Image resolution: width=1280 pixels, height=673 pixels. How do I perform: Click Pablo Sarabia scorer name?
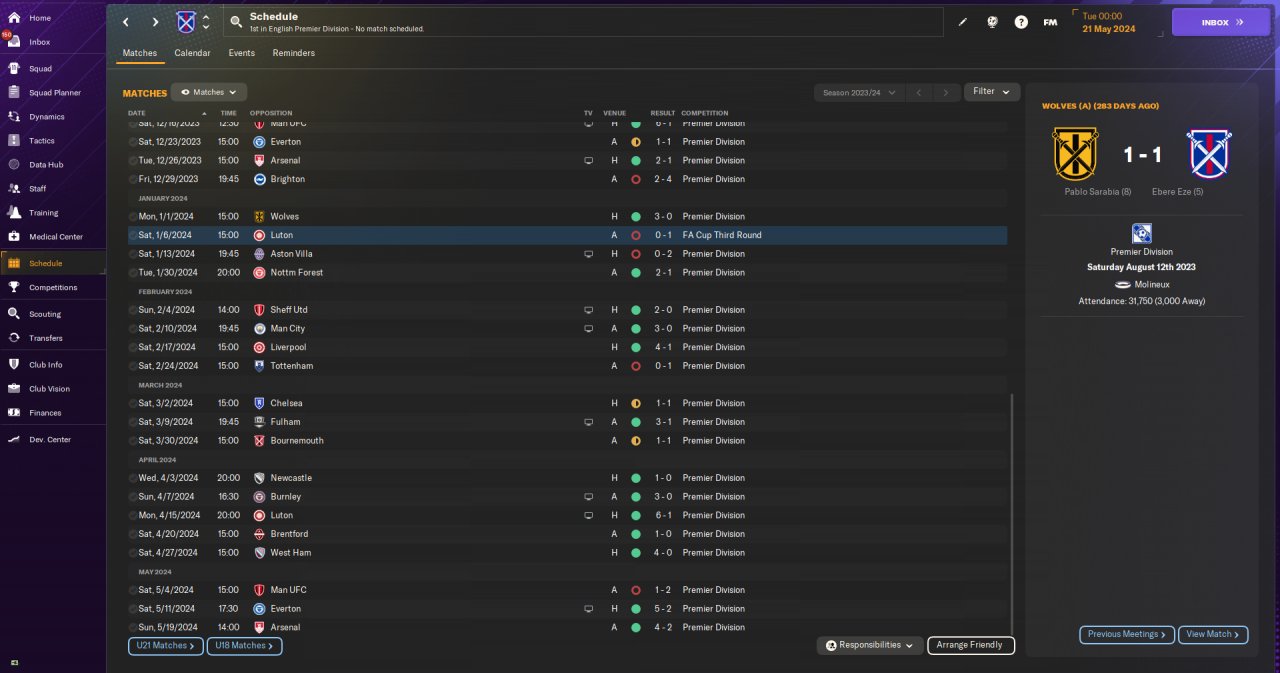pos(1098,192)
